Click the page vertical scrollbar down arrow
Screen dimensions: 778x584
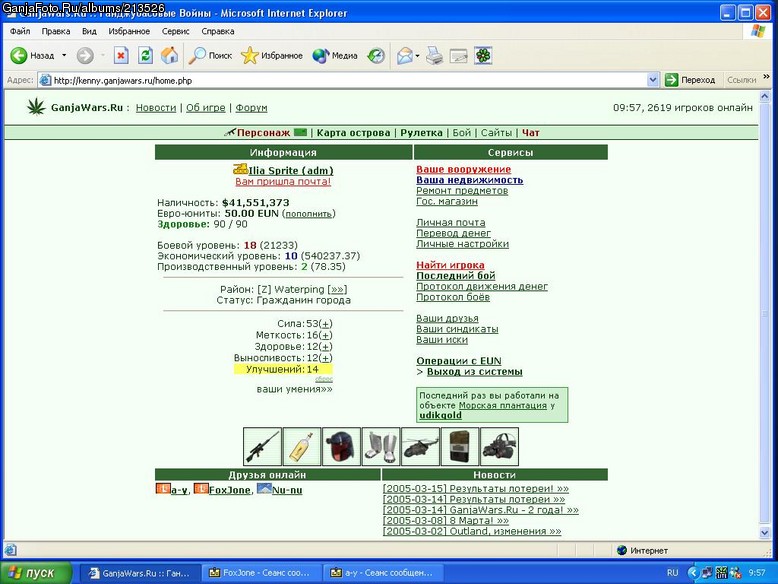765,532
